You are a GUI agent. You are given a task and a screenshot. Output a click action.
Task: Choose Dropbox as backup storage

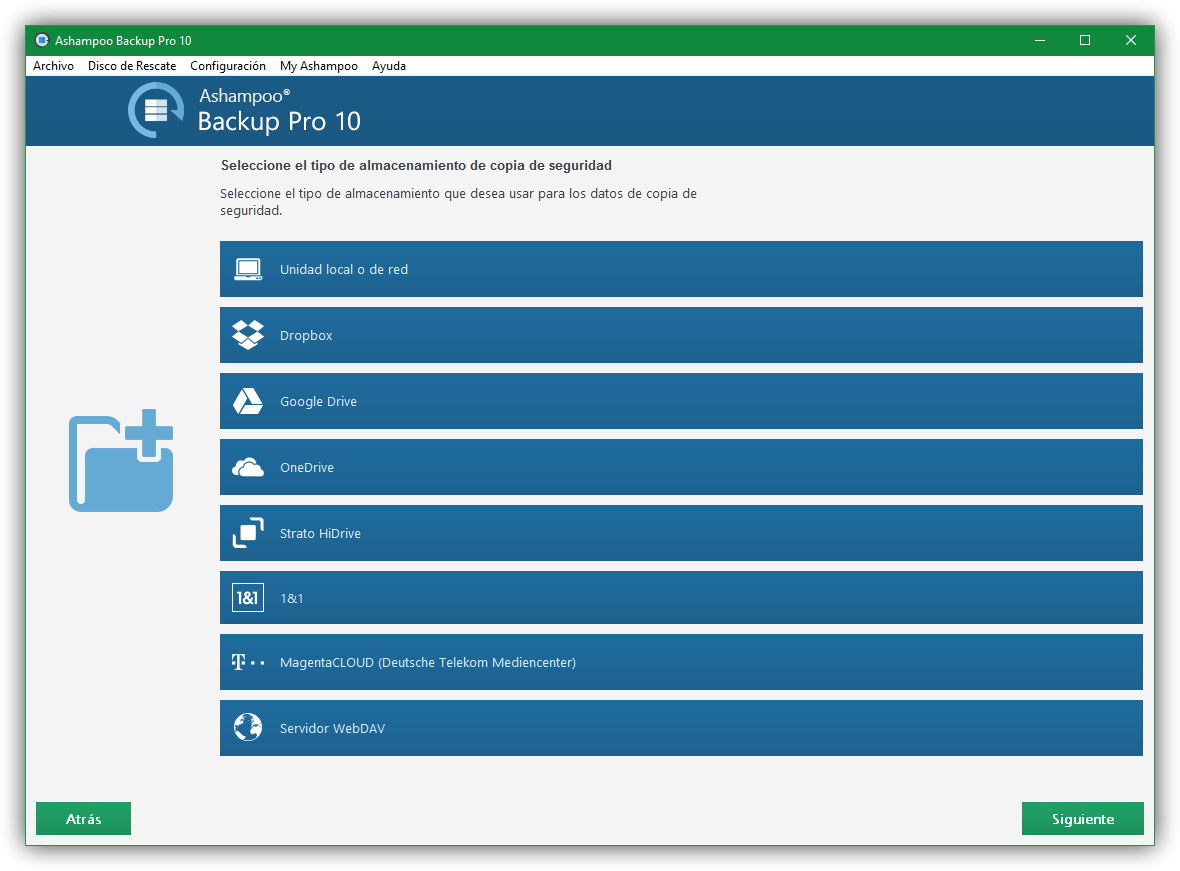(x=681, y=335)
